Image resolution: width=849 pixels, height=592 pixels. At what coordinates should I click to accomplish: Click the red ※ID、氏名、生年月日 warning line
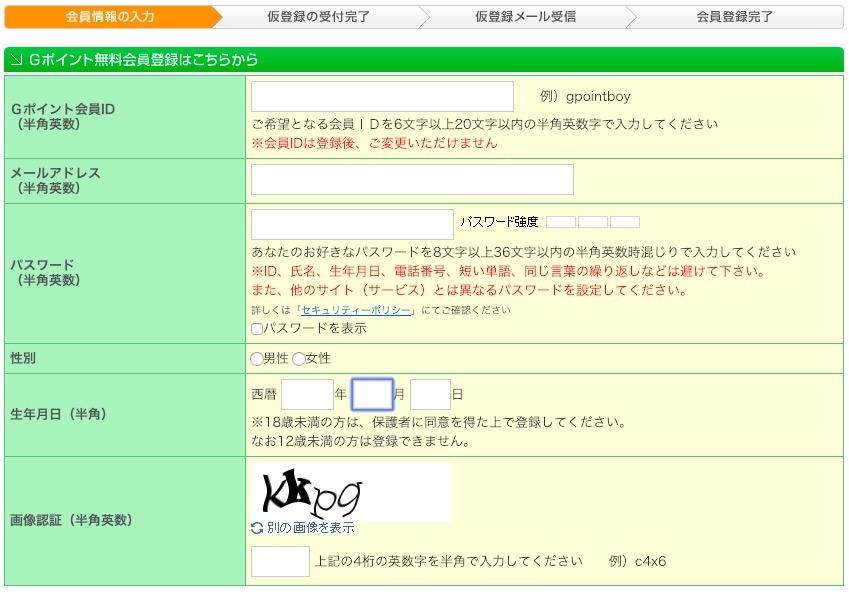508,271
